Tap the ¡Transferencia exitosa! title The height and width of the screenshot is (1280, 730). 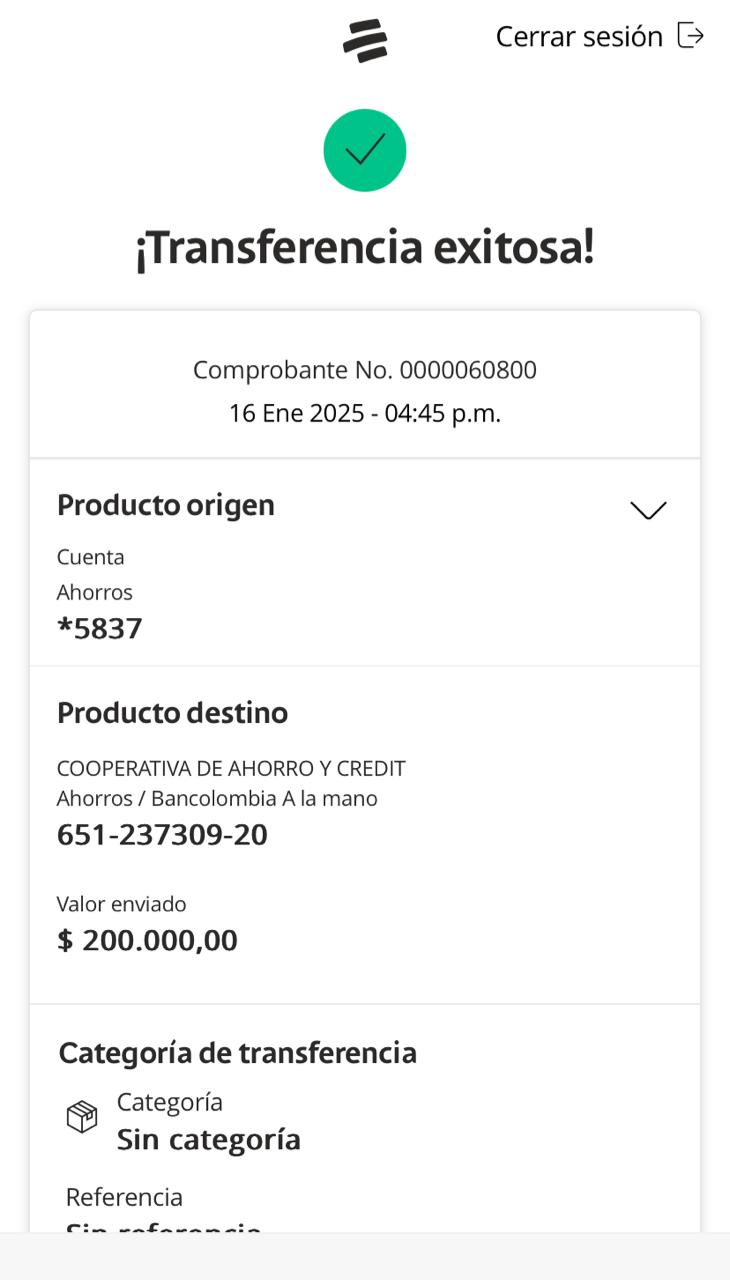pos(365,247)
